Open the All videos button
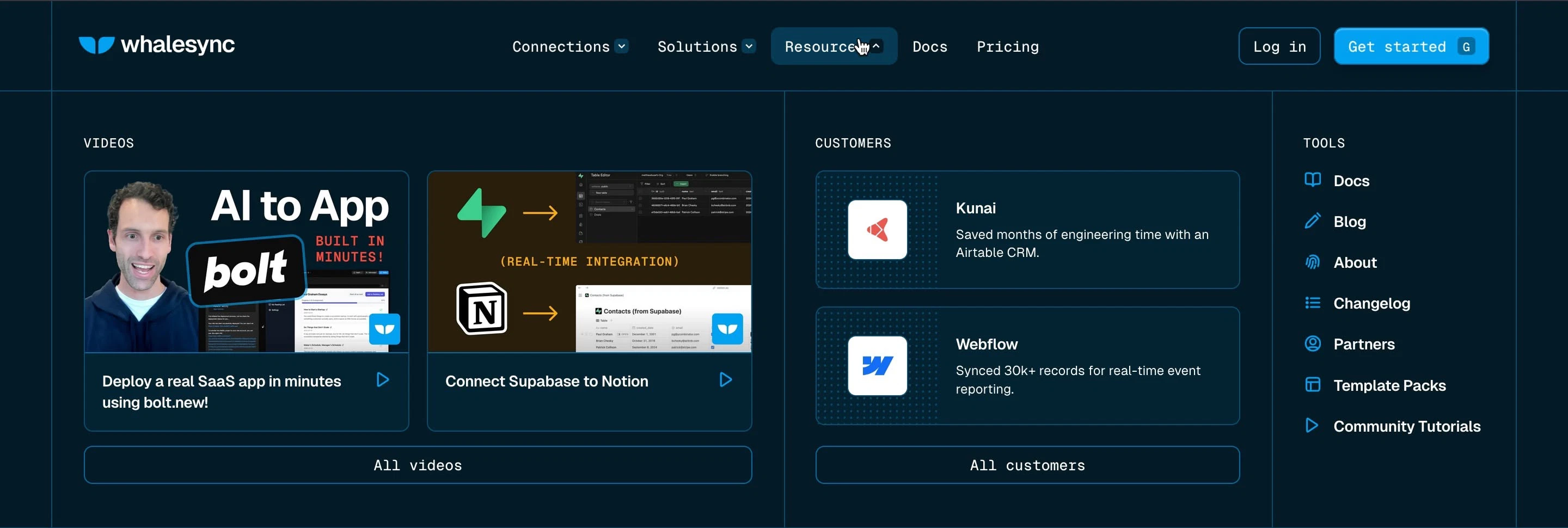This screenshot has height=528, width=1568. pyautogui.click(x=418, y=465)
